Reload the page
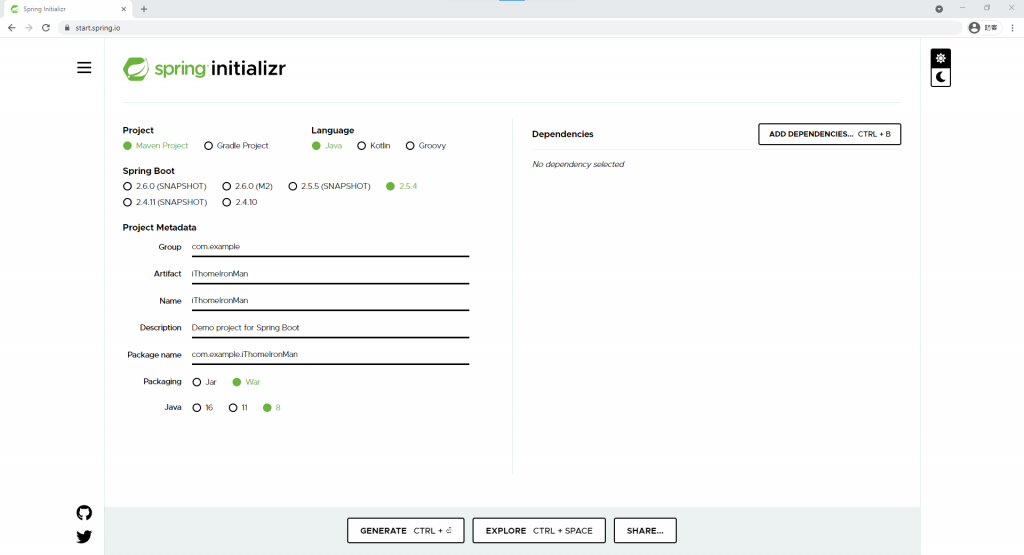Screen dimensions: 1024x555 (x=46, y=28)
